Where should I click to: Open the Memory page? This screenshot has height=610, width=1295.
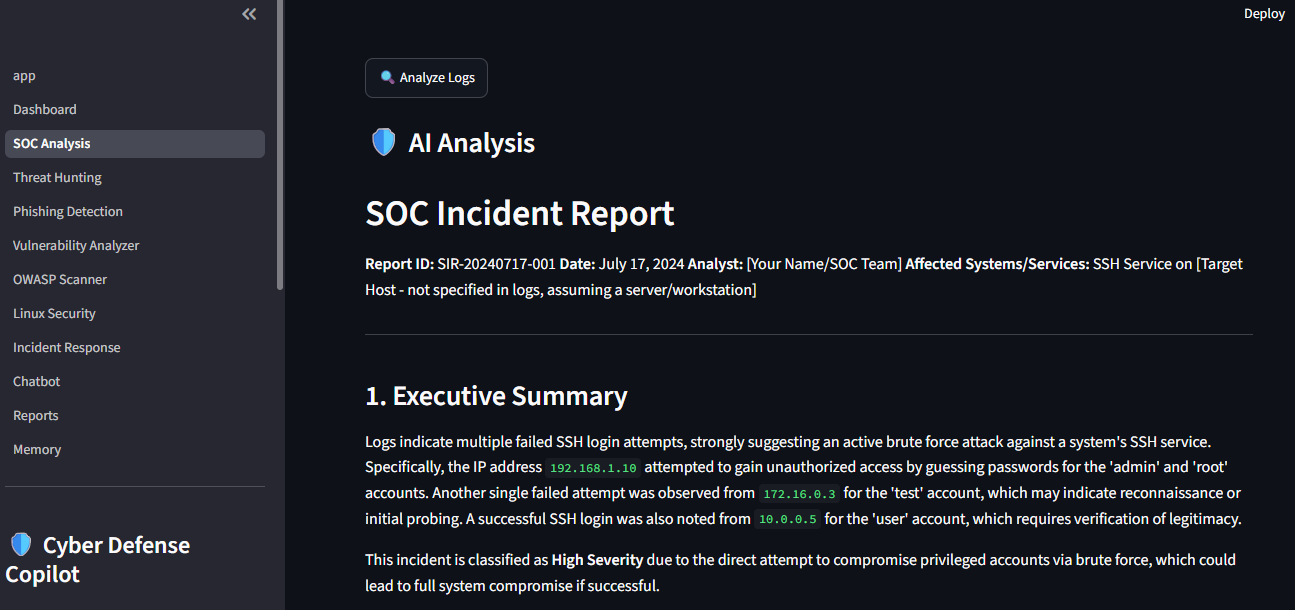click(x=135, y=450)
